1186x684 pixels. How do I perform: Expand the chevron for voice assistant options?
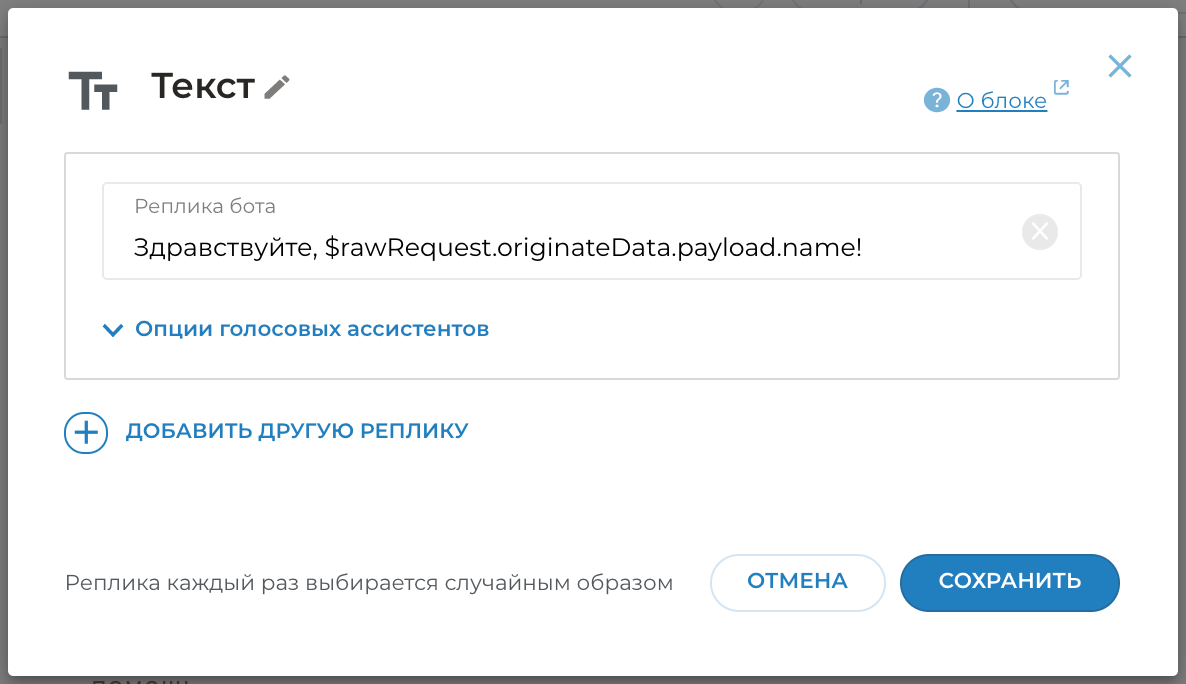pyautogui.click(x=113, y=329)
